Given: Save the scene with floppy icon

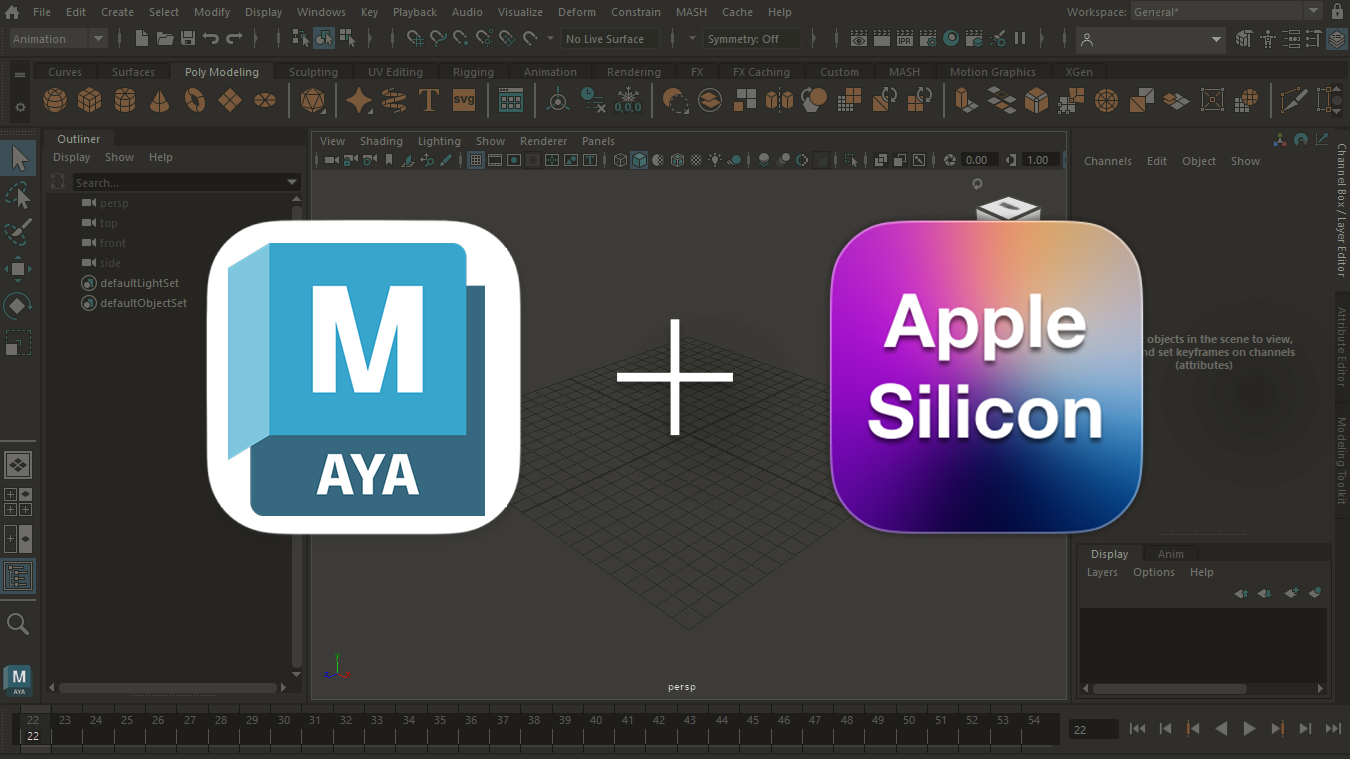Looking at the screenshot, I should click(187, 39).
